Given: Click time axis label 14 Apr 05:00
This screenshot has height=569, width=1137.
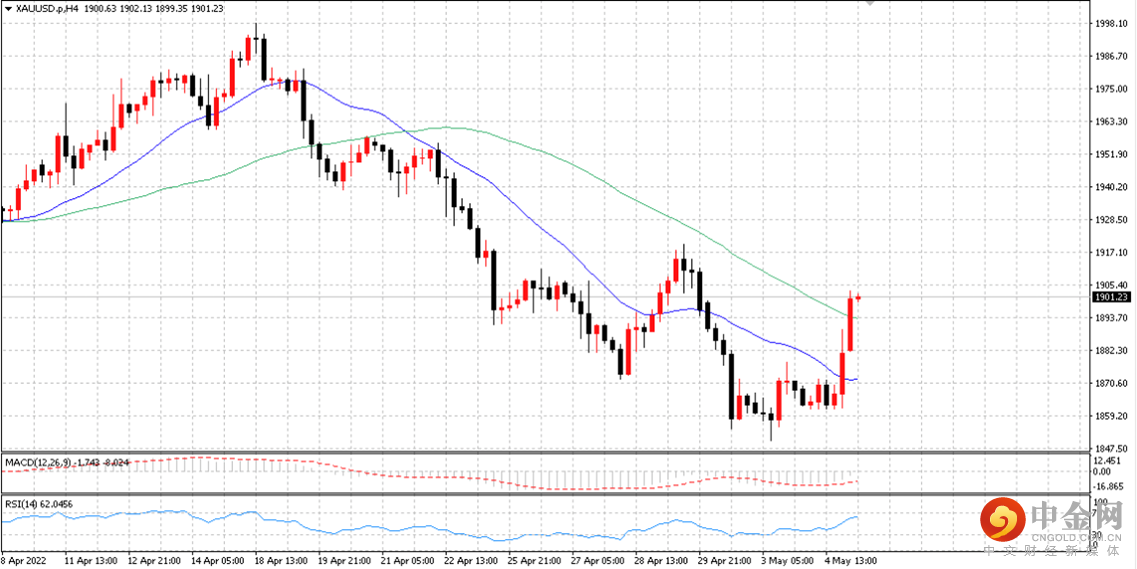Looking at the screenshot, I should click(217, 560).
